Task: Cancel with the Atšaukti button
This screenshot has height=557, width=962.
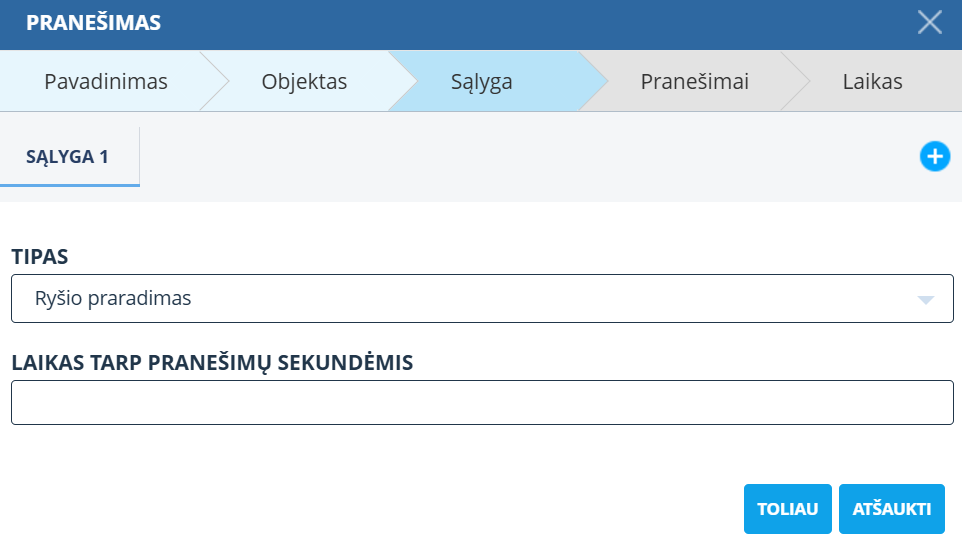Action: (x=892, y=509)
